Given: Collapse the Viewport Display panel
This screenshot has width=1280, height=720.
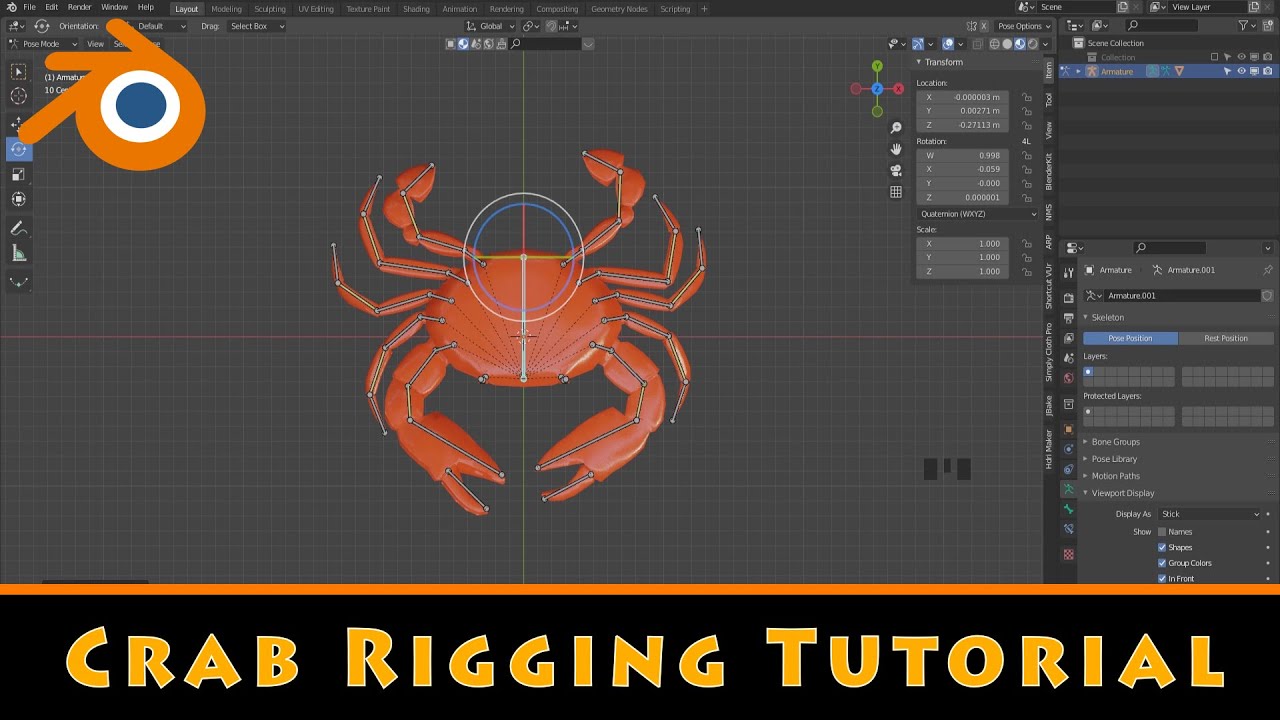Looking at the screenshot, I should pos(1122,493).
